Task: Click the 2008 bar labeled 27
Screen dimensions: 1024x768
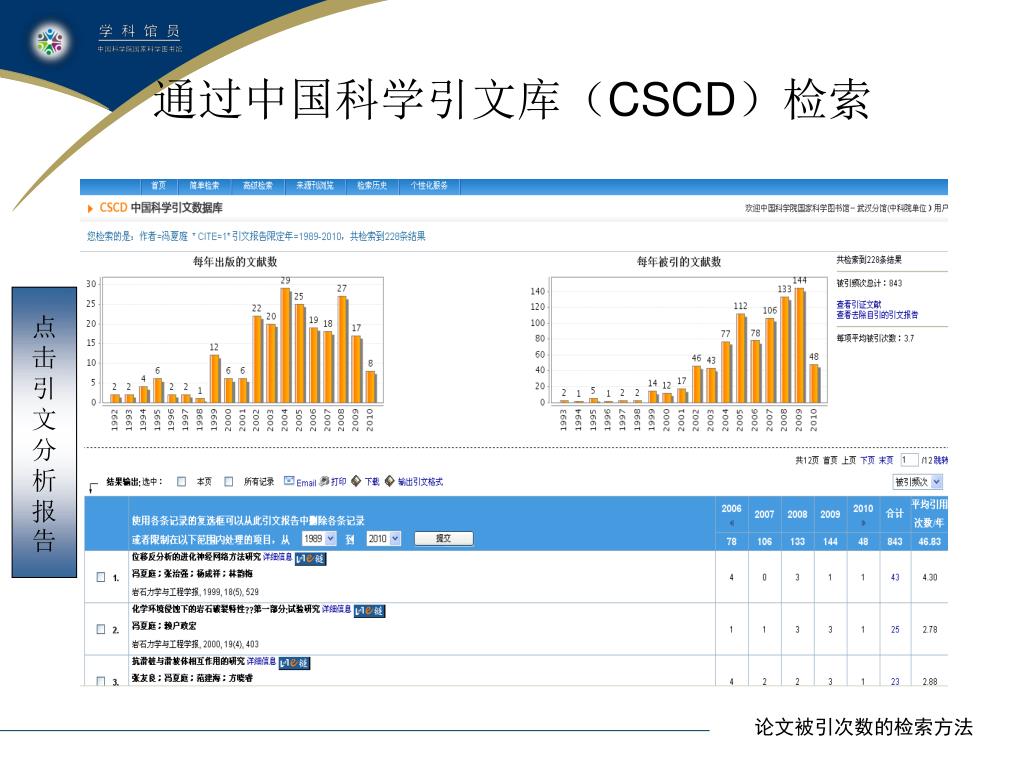Action: [342, 349]
